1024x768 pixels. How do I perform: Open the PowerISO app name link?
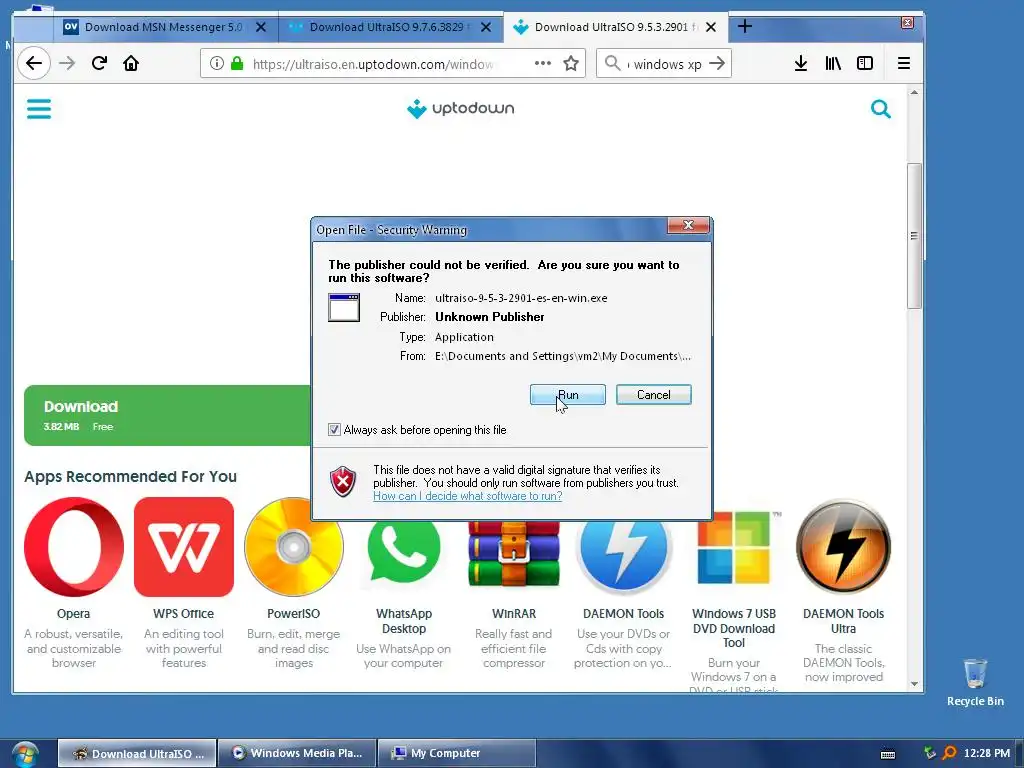click(293, 614)
